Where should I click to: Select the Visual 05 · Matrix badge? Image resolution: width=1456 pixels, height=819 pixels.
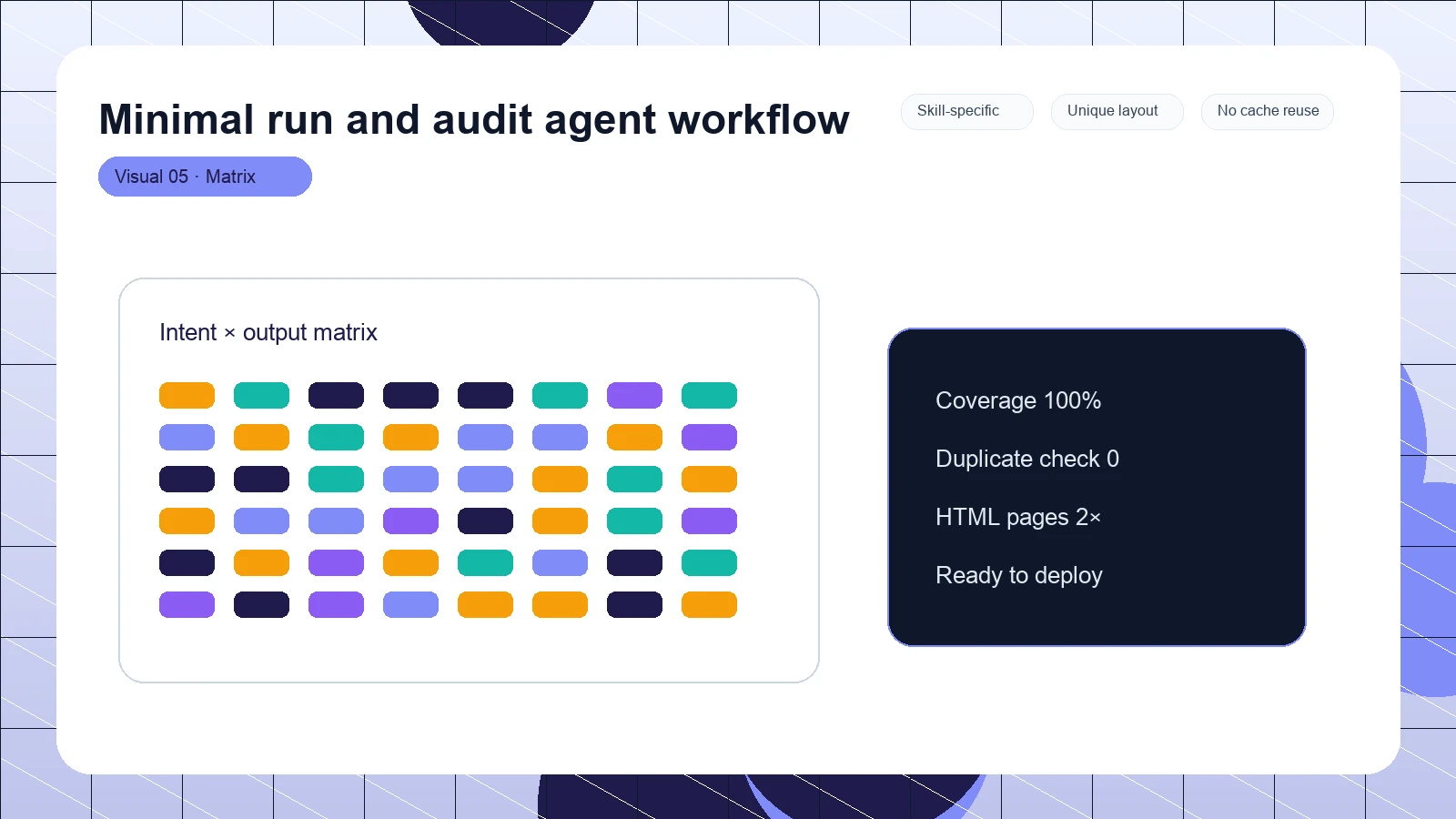tap(205, 177)
